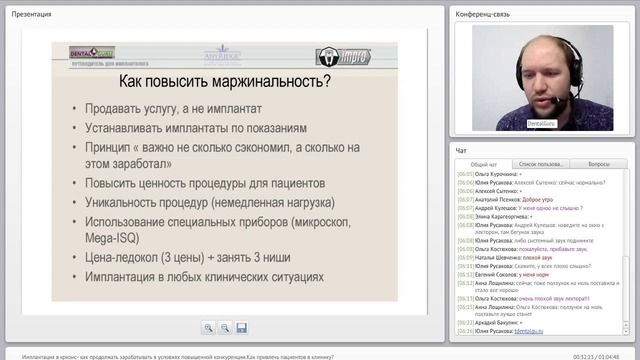The image size is (640, 360).
Task: Click the Impro logo on the slide
Action: tap(343, 57)
